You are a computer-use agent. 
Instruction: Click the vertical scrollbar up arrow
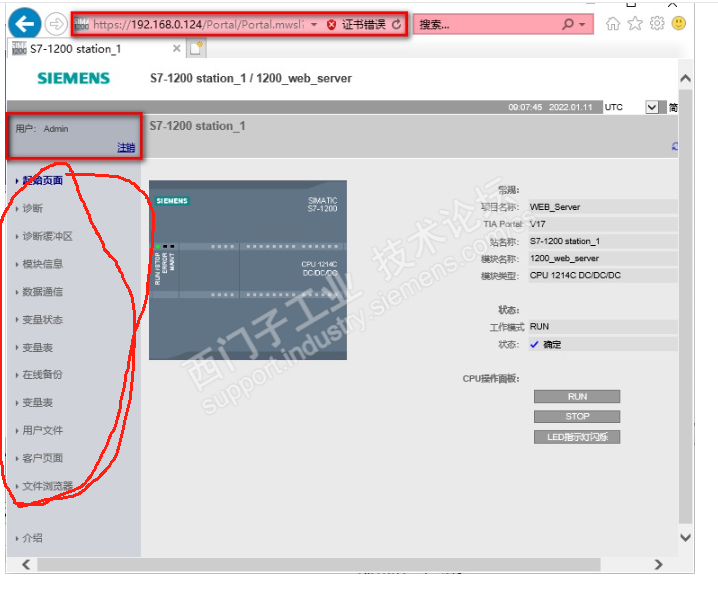coord(685,78)
